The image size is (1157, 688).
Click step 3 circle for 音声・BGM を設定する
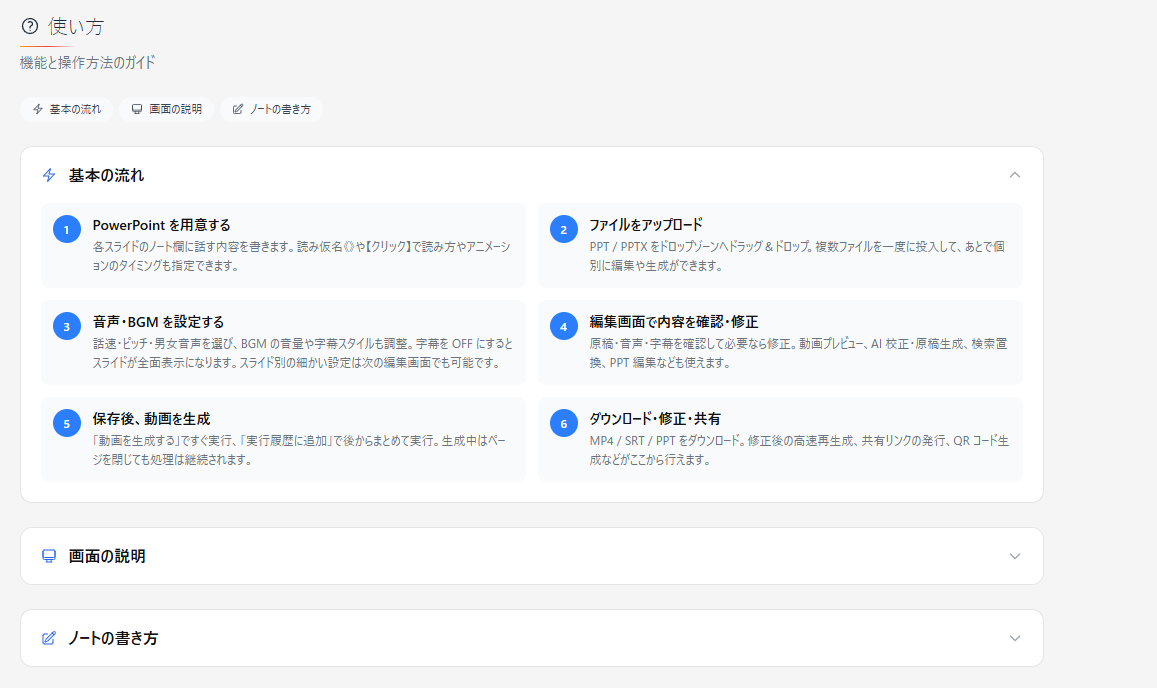tap(66, 326)
